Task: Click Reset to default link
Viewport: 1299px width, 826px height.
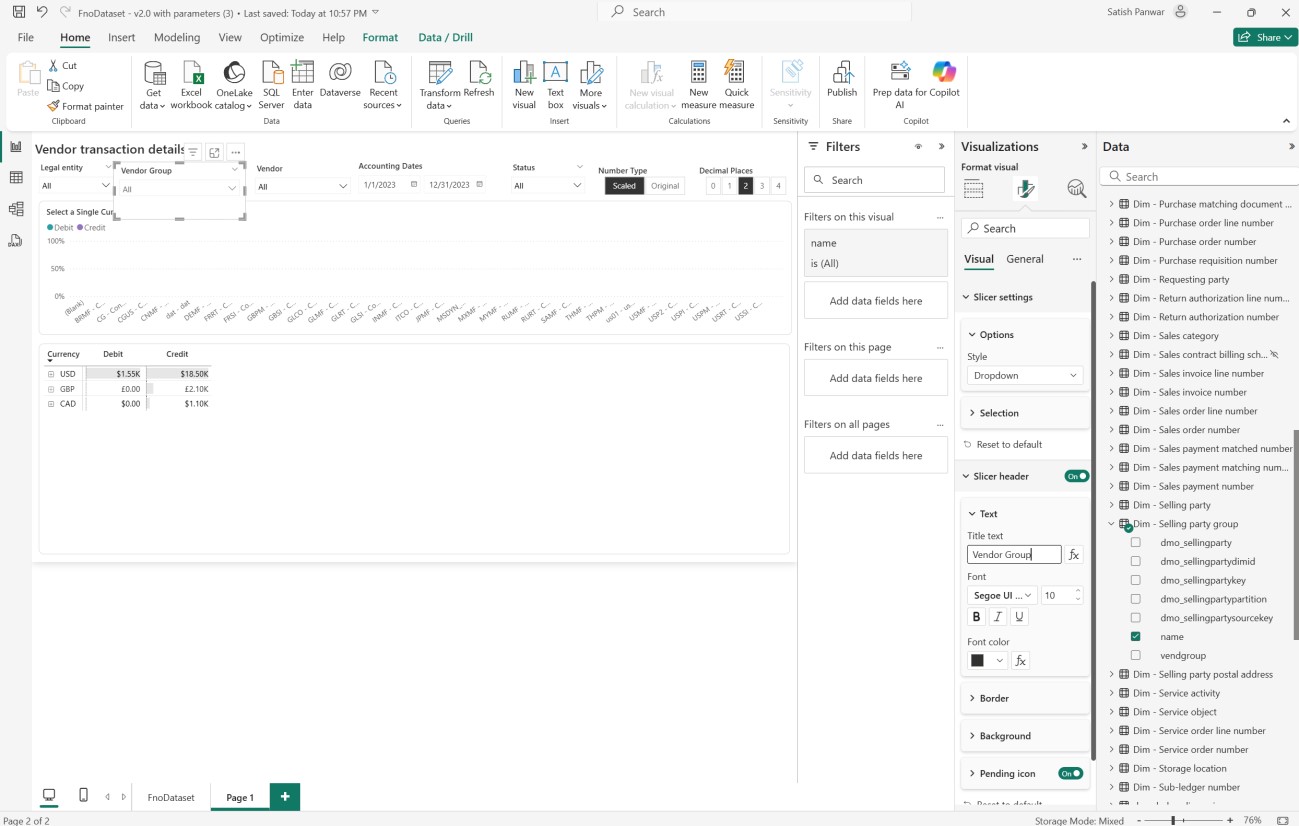Action: (x=1008, y=444)
